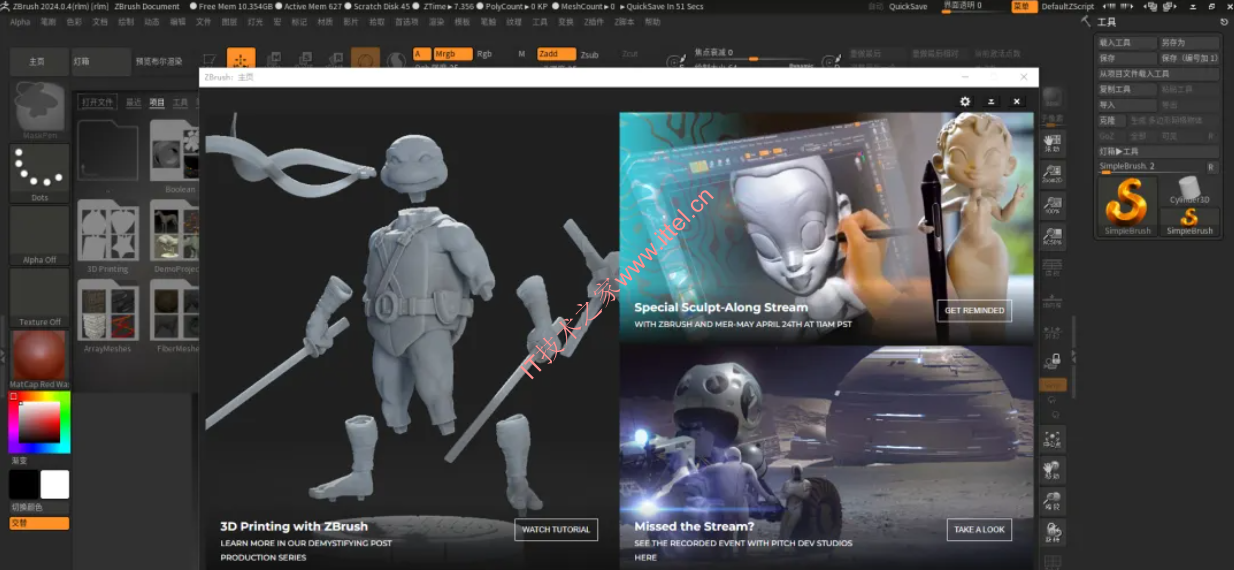Pick a color in the color picker square
The height and width of the screenshot is (570, 1234).
pos(39,423)
